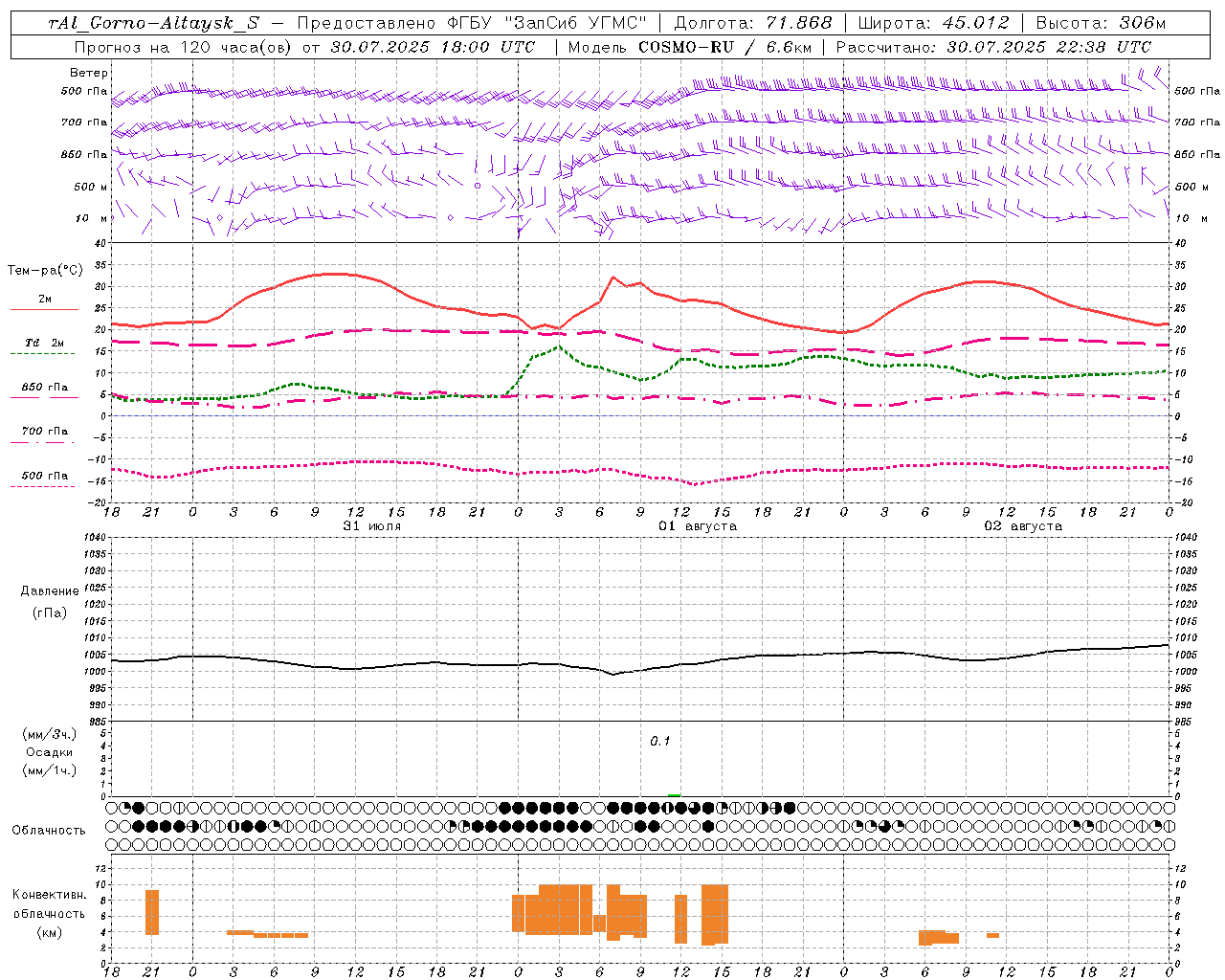Image resolution: width=1225 pixels, height=980 pixels.
Task: Click the Td 2м legend entry
Action: 44,342
